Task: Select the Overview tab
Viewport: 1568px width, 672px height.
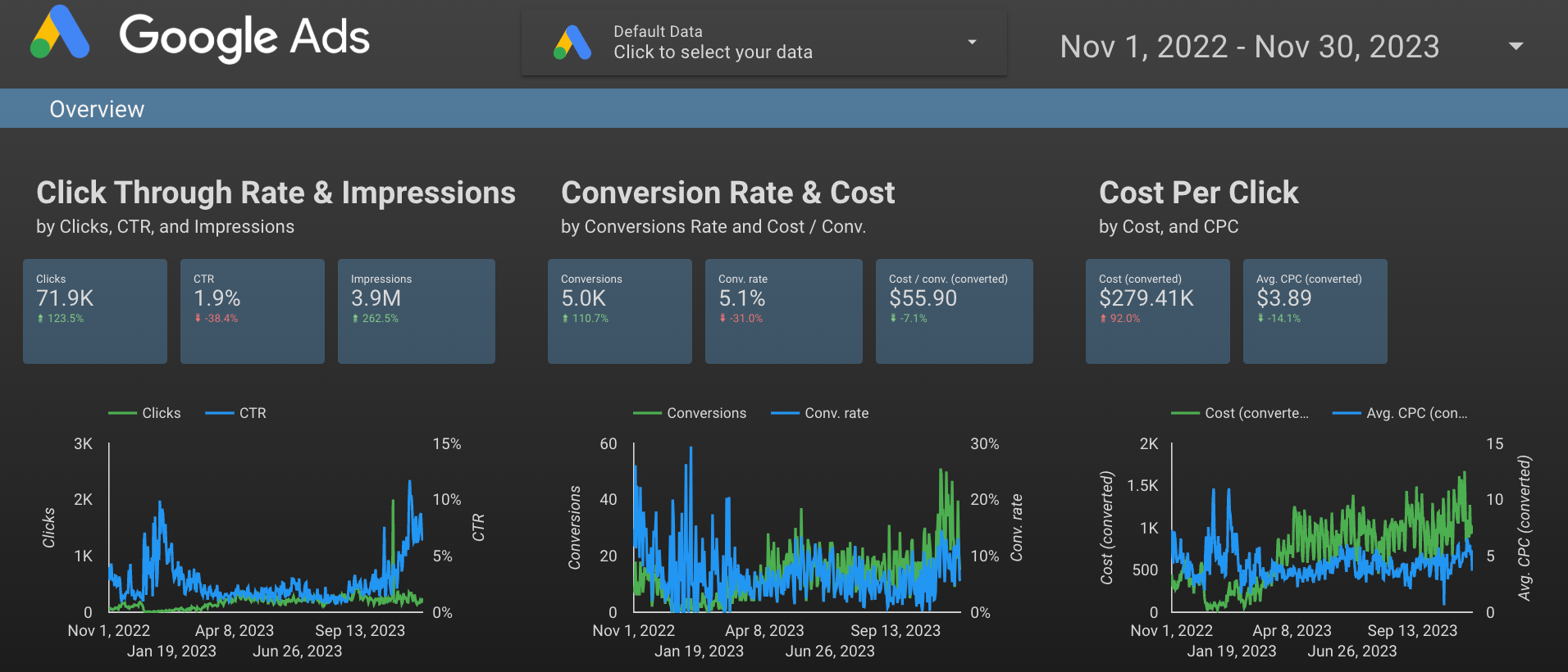Action: (x=97, y=109)
